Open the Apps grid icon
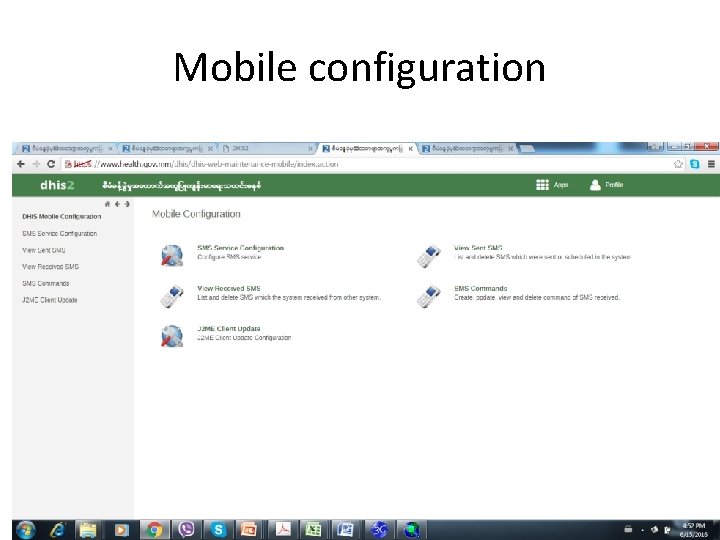 click(542, 185)
